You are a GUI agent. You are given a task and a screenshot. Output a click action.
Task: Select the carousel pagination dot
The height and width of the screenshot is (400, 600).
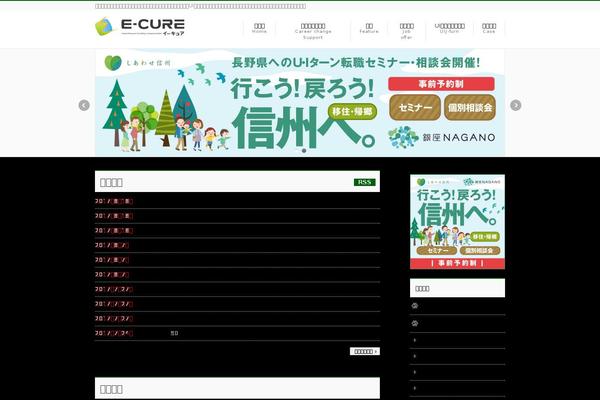click(304, 151)
